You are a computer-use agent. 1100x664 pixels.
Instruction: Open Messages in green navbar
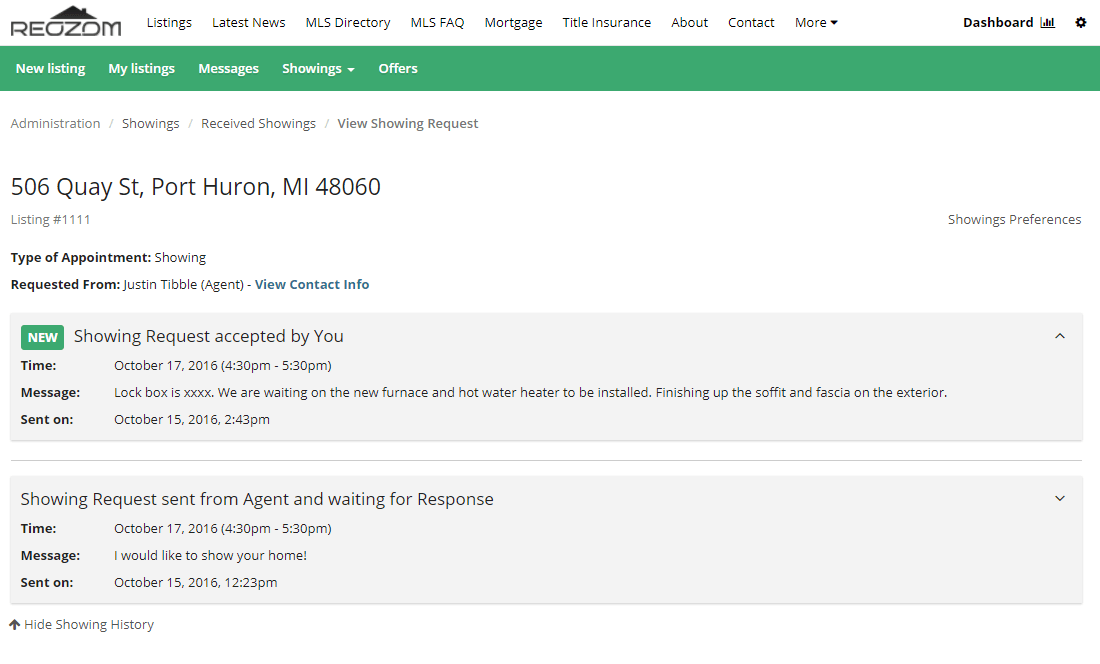click(228, 69)
